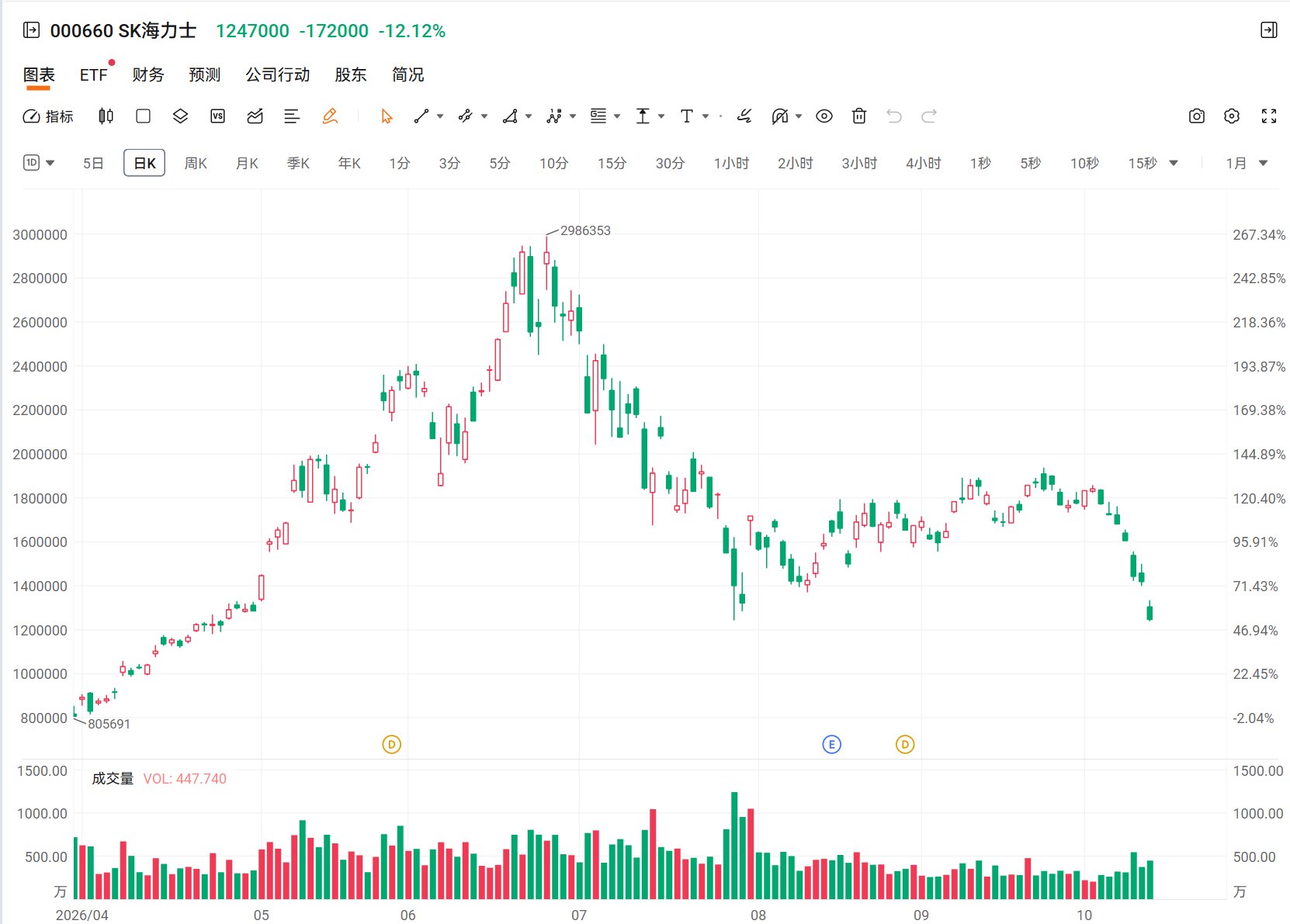Select the trend line drawing tool
This screenshot has height=924, width=1290.
(x=421, y=116)
